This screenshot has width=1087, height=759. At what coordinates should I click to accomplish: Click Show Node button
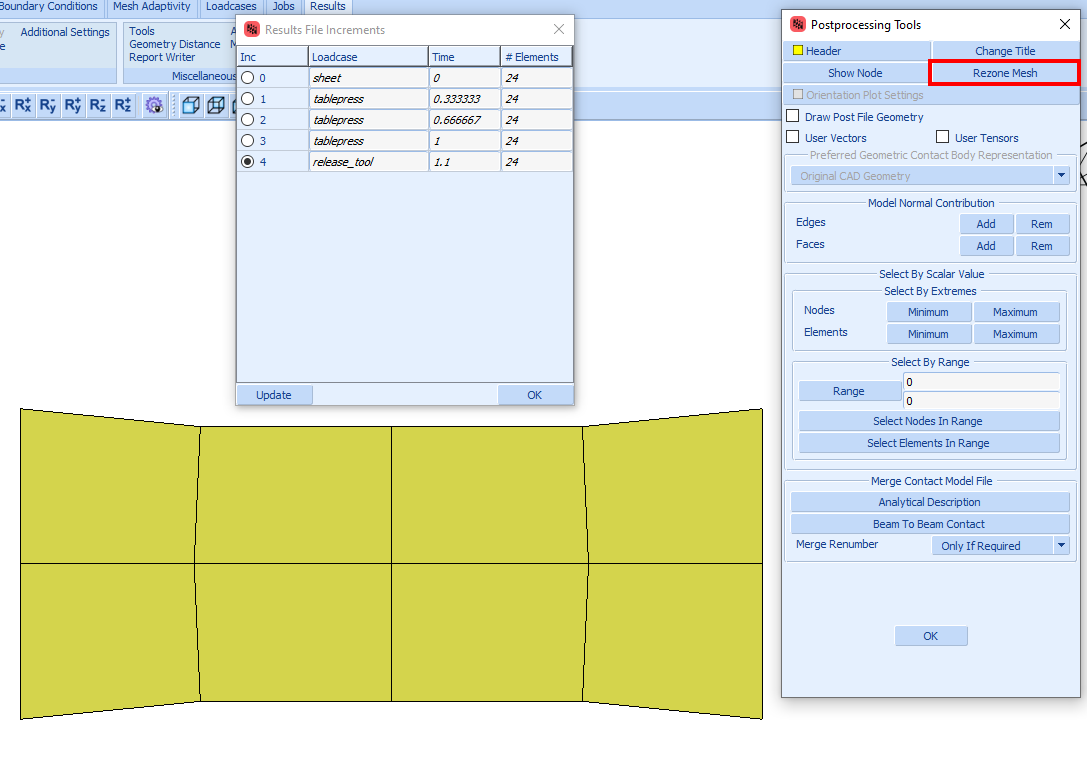point(855,73)
